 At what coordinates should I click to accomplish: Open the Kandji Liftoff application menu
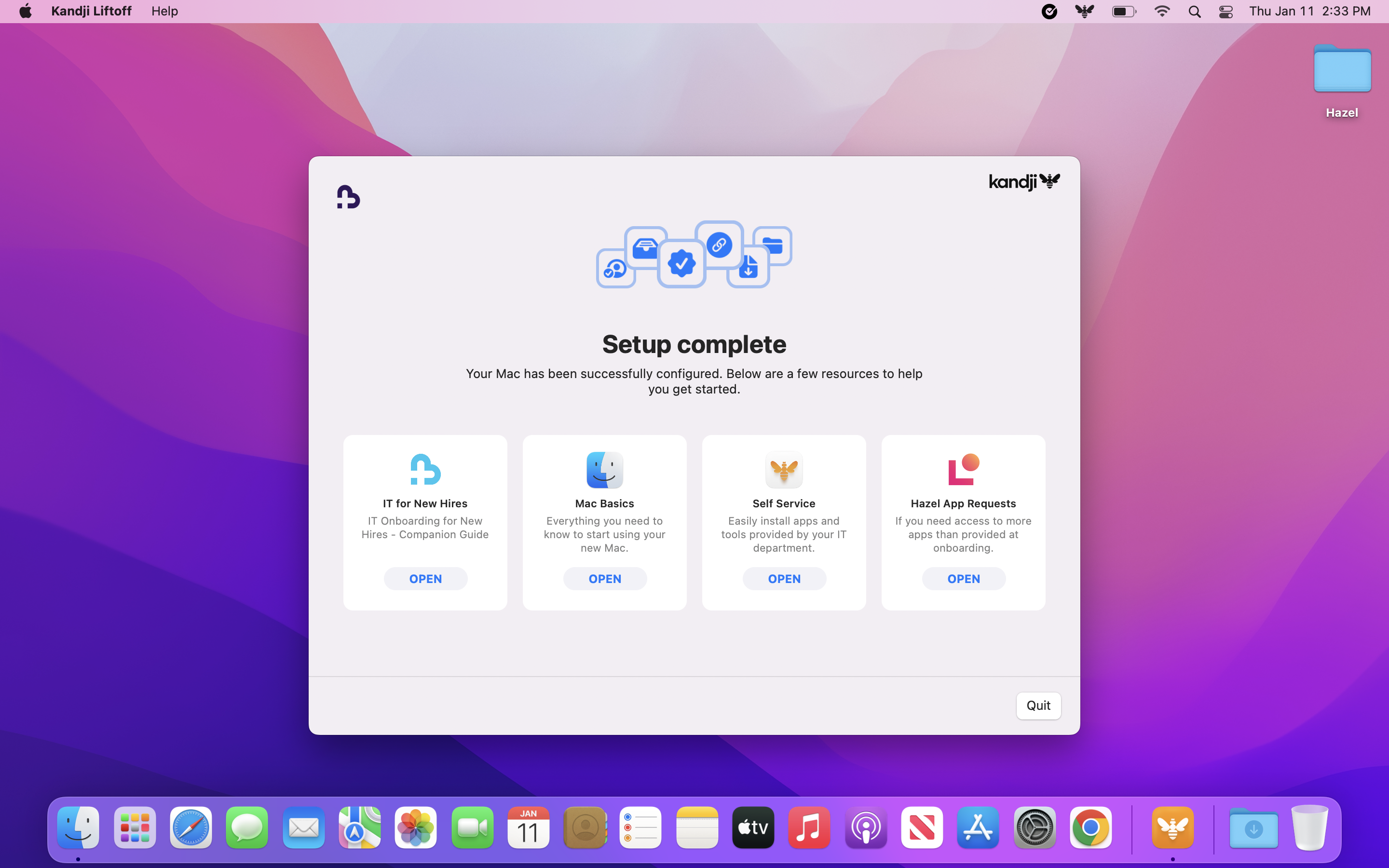tap(91, 12)
